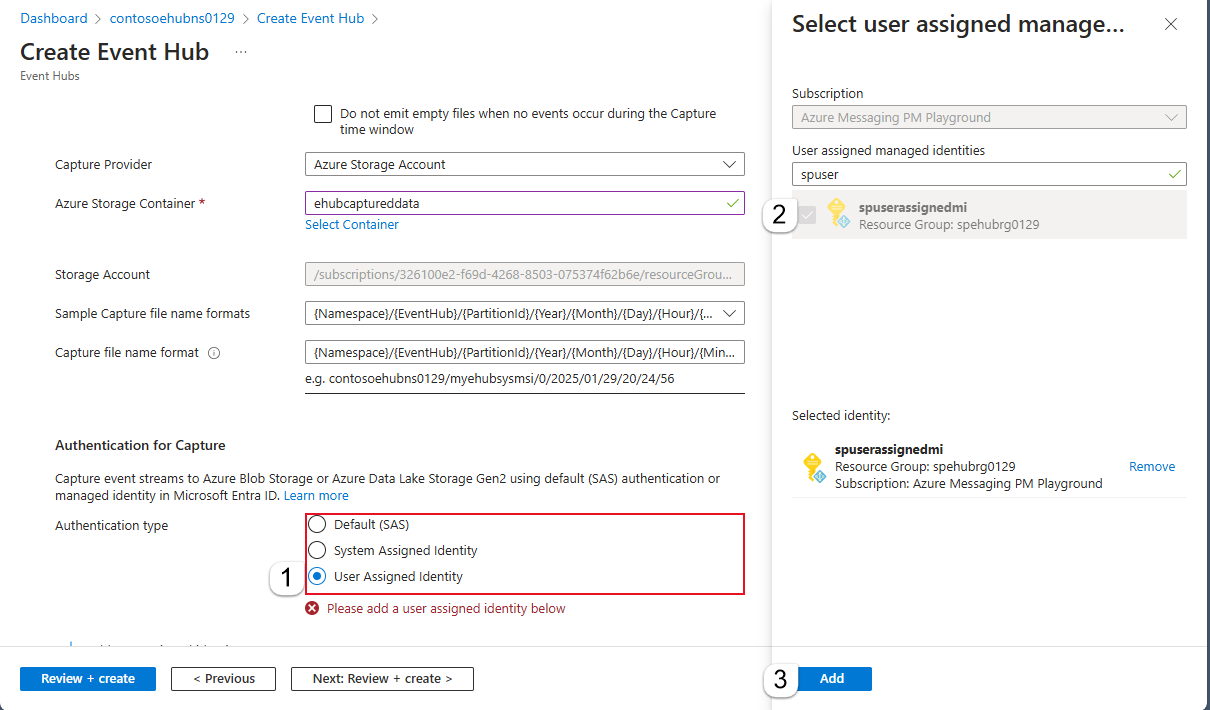The width and height of the screenshot is (1210, 710).
Task: Expand Sample Capture file name formats dropdown
Action: (x=525, y=314)
